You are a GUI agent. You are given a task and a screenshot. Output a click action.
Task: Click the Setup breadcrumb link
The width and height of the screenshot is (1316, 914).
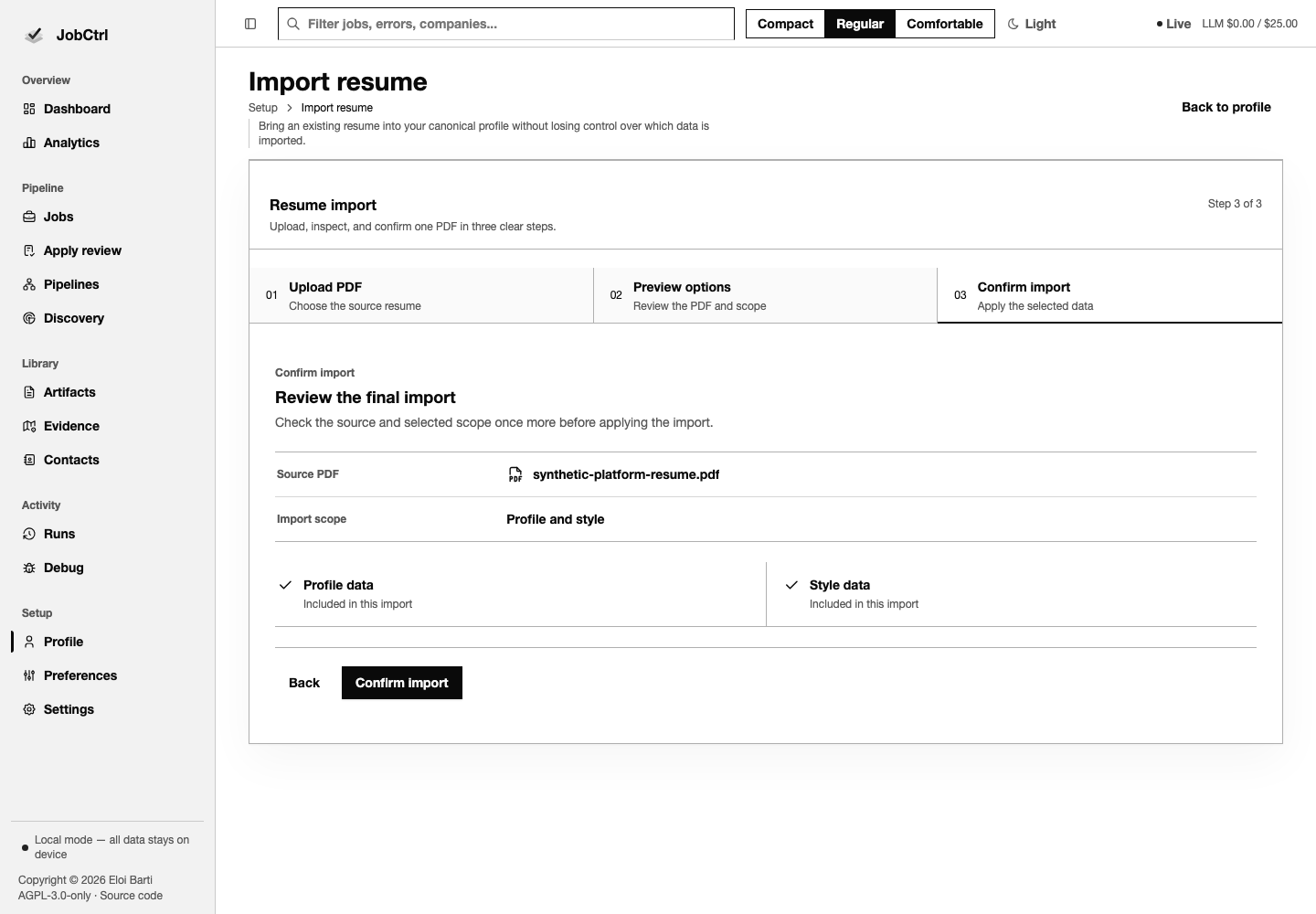point(263,108)
